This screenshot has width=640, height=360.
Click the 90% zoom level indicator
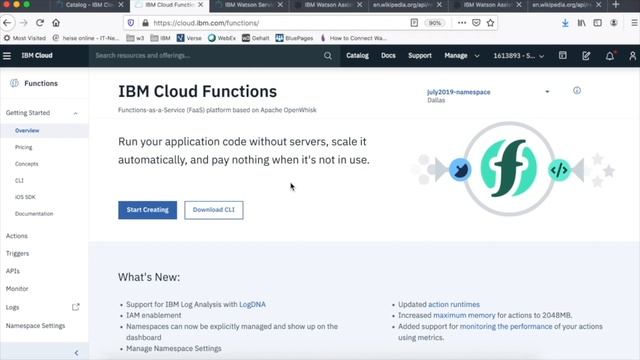coord(435,23)
